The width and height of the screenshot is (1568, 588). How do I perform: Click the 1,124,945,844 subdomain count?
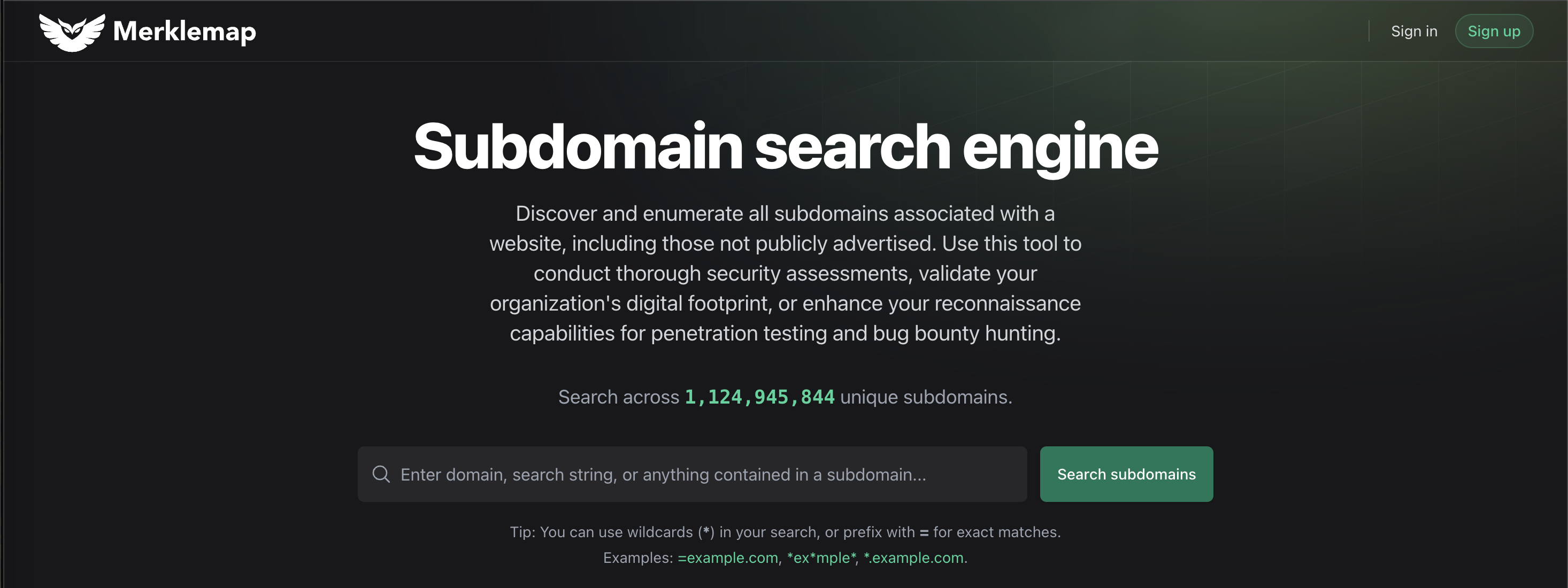tap(759, 397)
